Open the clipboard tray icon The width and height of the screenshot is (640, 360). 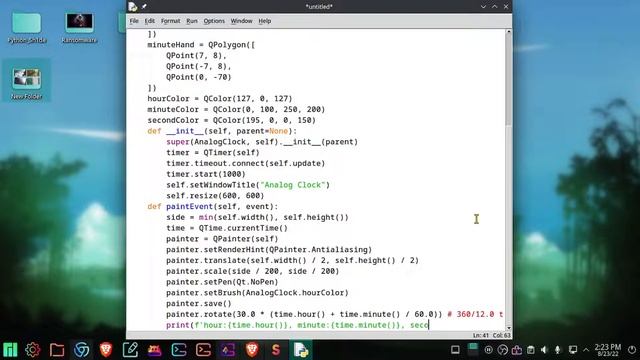click(531, 350)
